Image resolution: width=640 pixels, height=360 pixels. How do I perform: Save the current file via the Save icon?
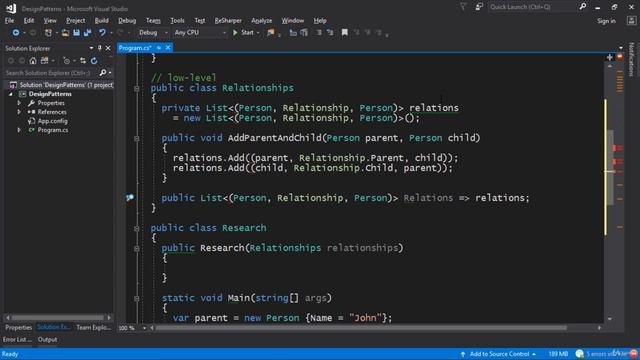pyautogui.click(x=76, y=33)
